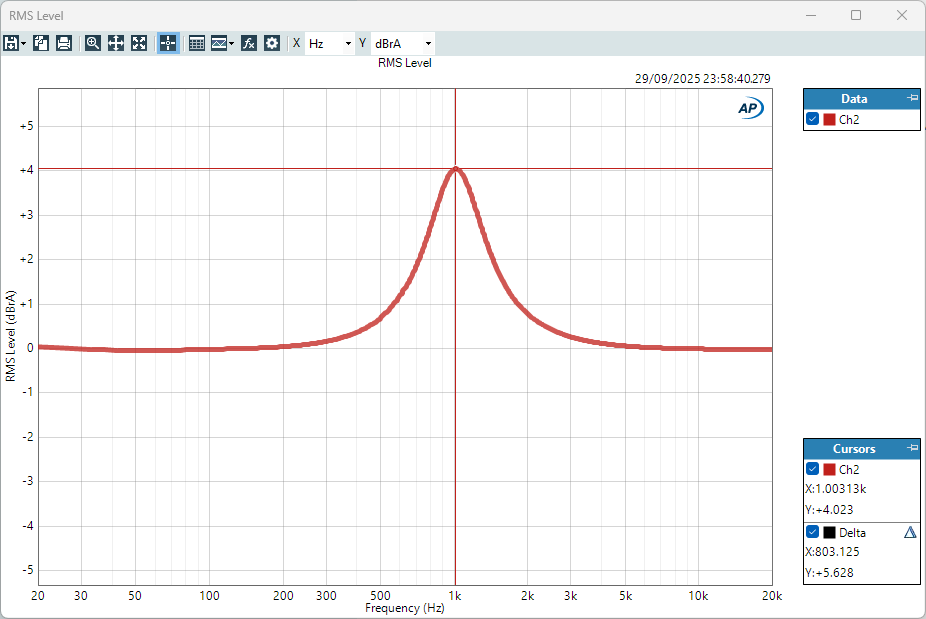Disable the Delta cursor checkbox
This screenshot has height=619, width=926.
click(x=813, y=532)
